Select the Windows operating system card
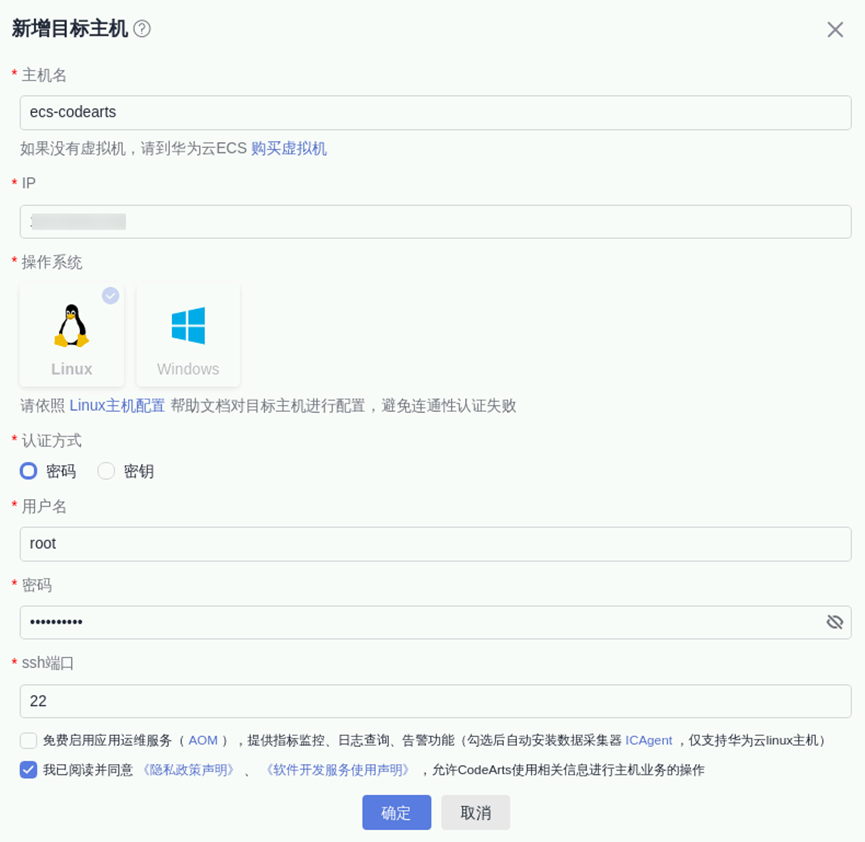Image resolution: width=865 pixels, height=842 pixels. click(188, 334)
